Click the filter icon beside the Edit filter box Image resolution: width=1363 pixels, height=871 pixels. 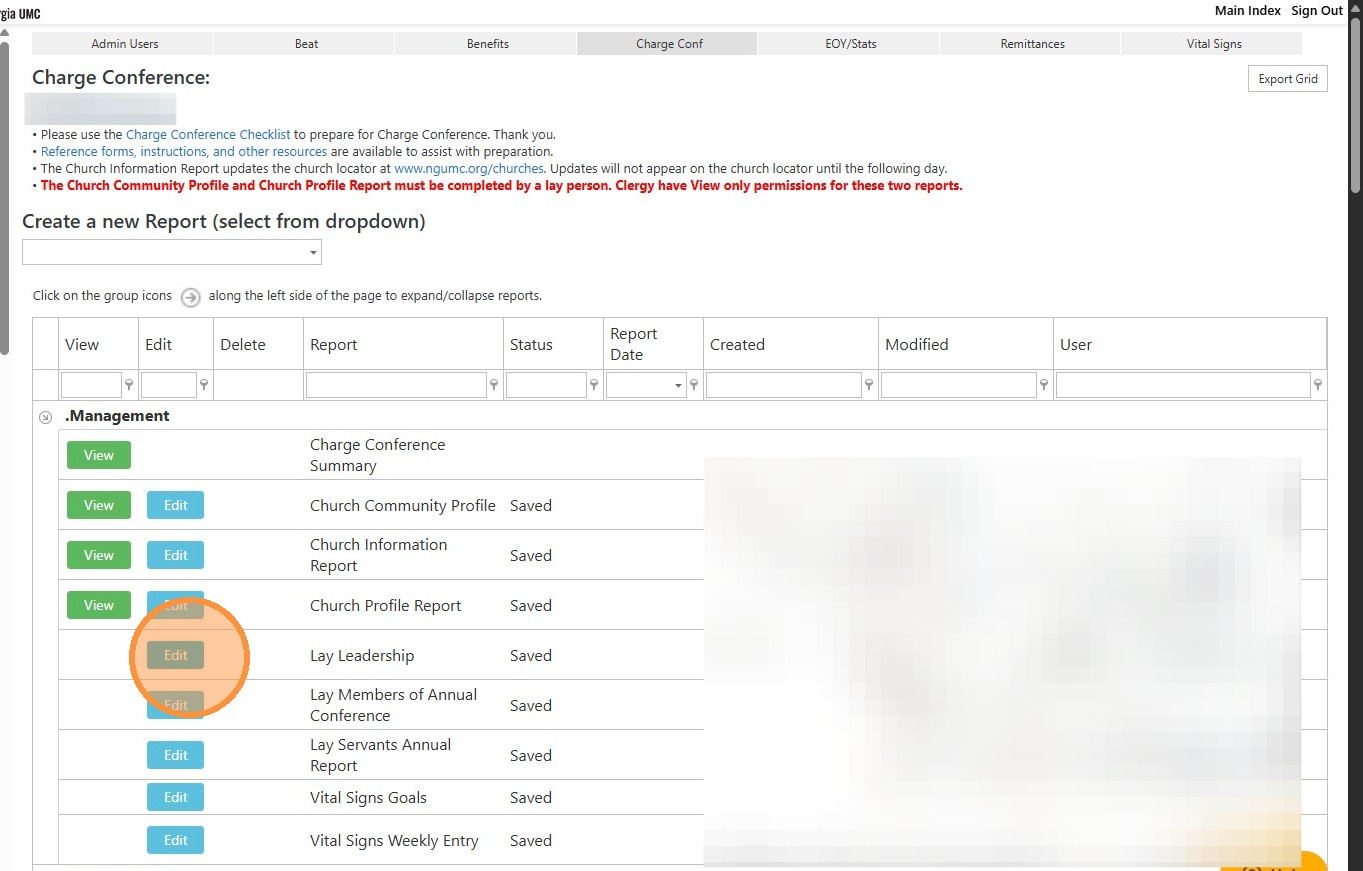[204, 385]
